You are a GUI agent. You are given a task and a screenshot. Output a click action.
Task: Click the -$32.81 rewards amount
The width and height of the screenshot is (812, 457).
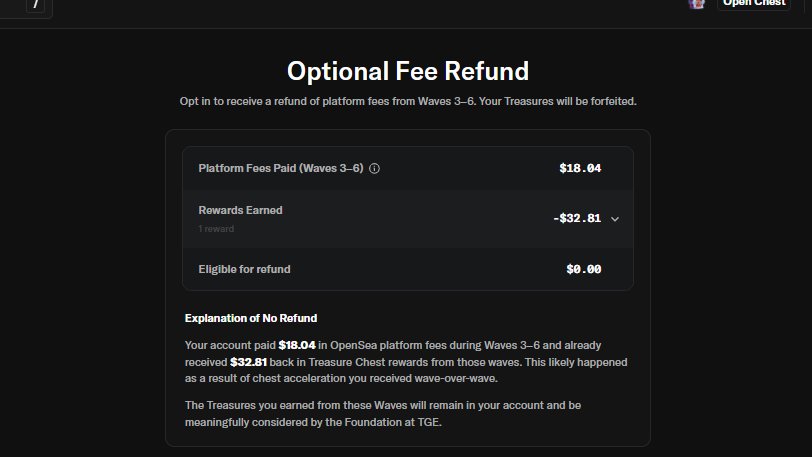577,218
